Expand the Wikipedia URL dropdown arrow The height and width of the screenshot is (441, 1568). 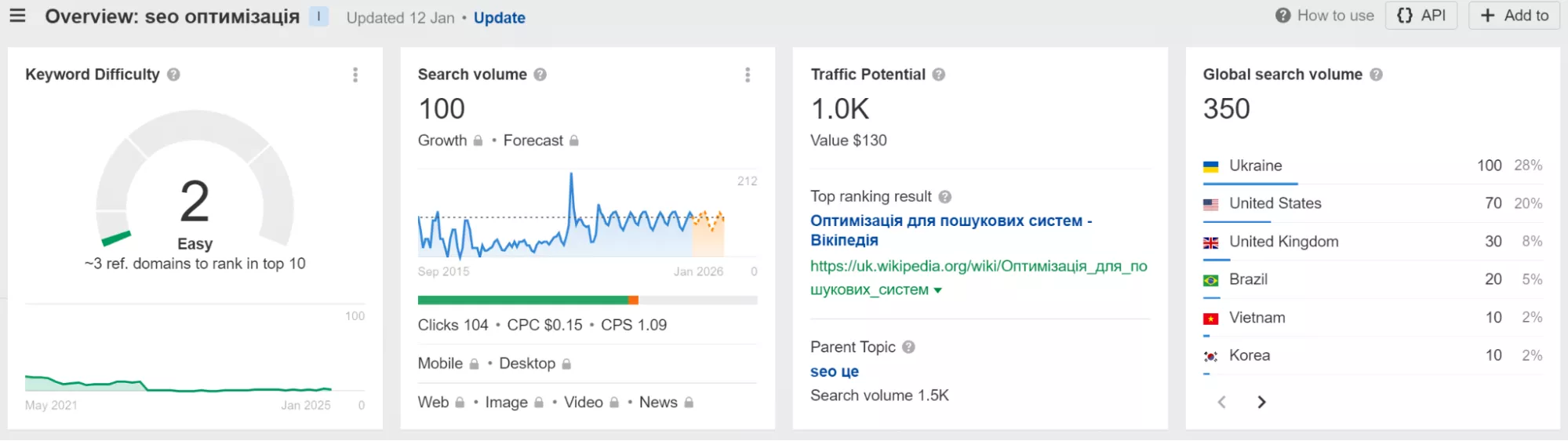[x=937, y=290]
